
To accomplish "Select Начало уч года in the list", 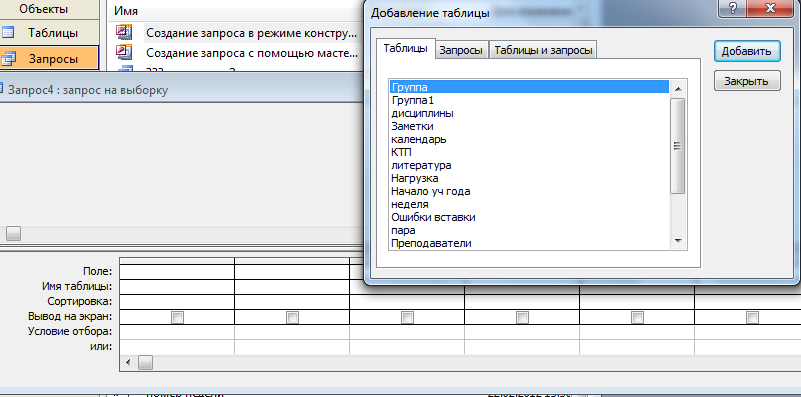I will point(529,192).
